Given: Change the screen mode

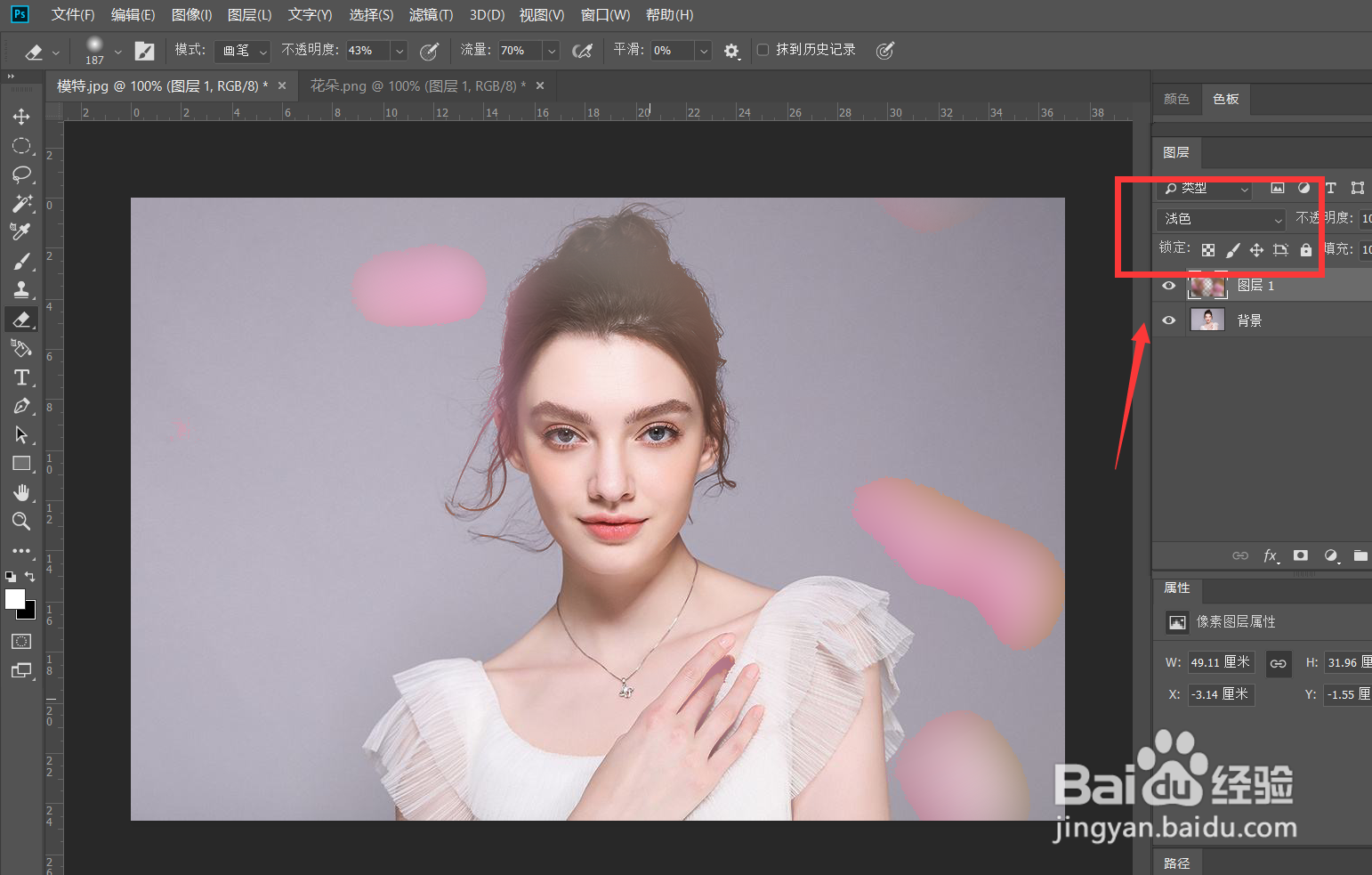Looking at the screenshot, I should [x=21, y=671].
